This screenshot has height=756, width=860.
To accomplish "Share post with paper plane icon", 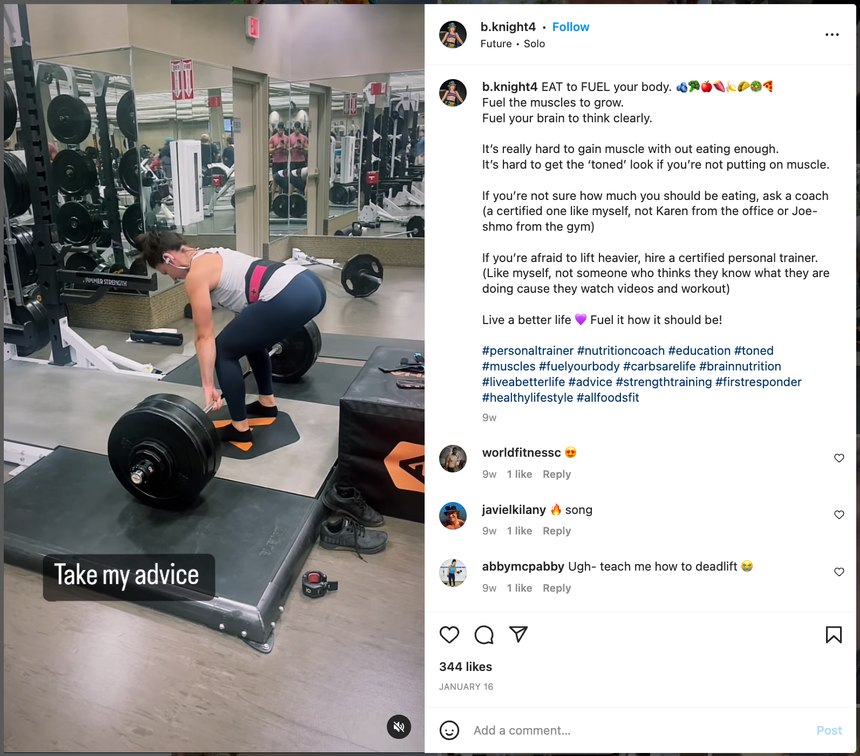I will tap(518, 634).
